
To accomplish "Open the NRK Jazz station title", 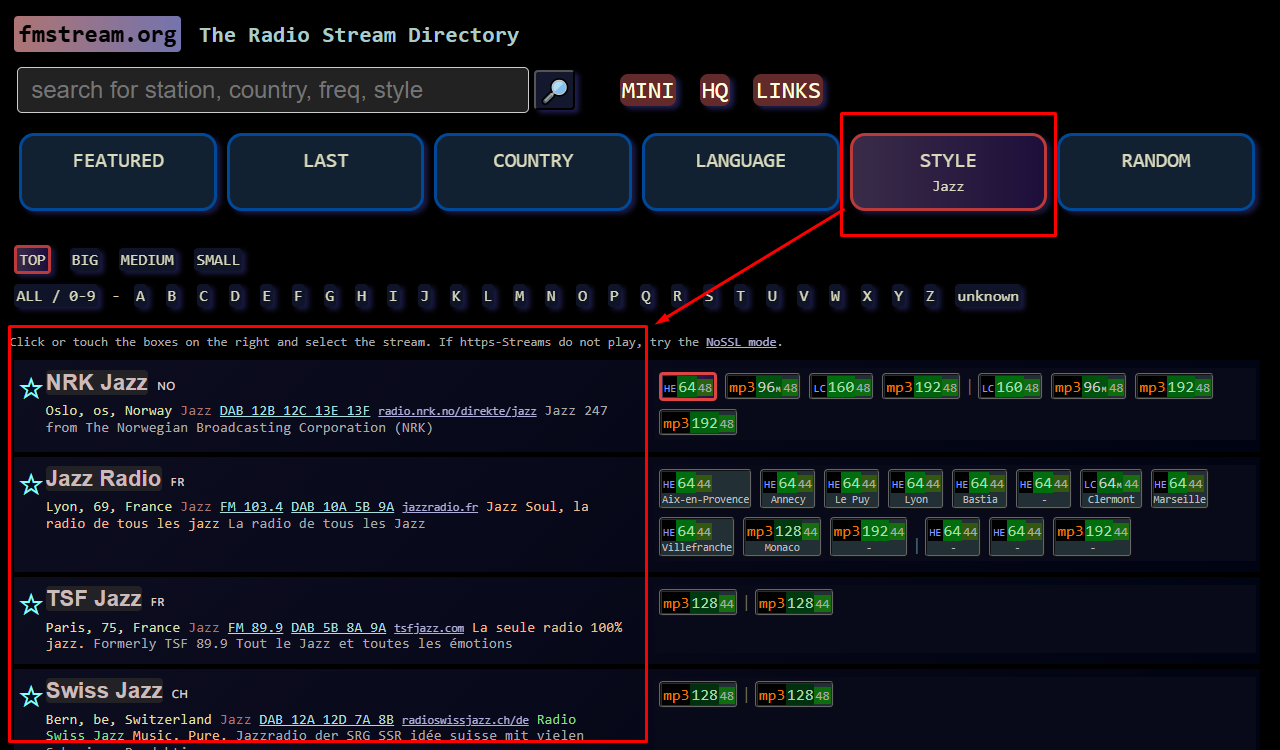I will pyautogui.click(x=97, y=382).
